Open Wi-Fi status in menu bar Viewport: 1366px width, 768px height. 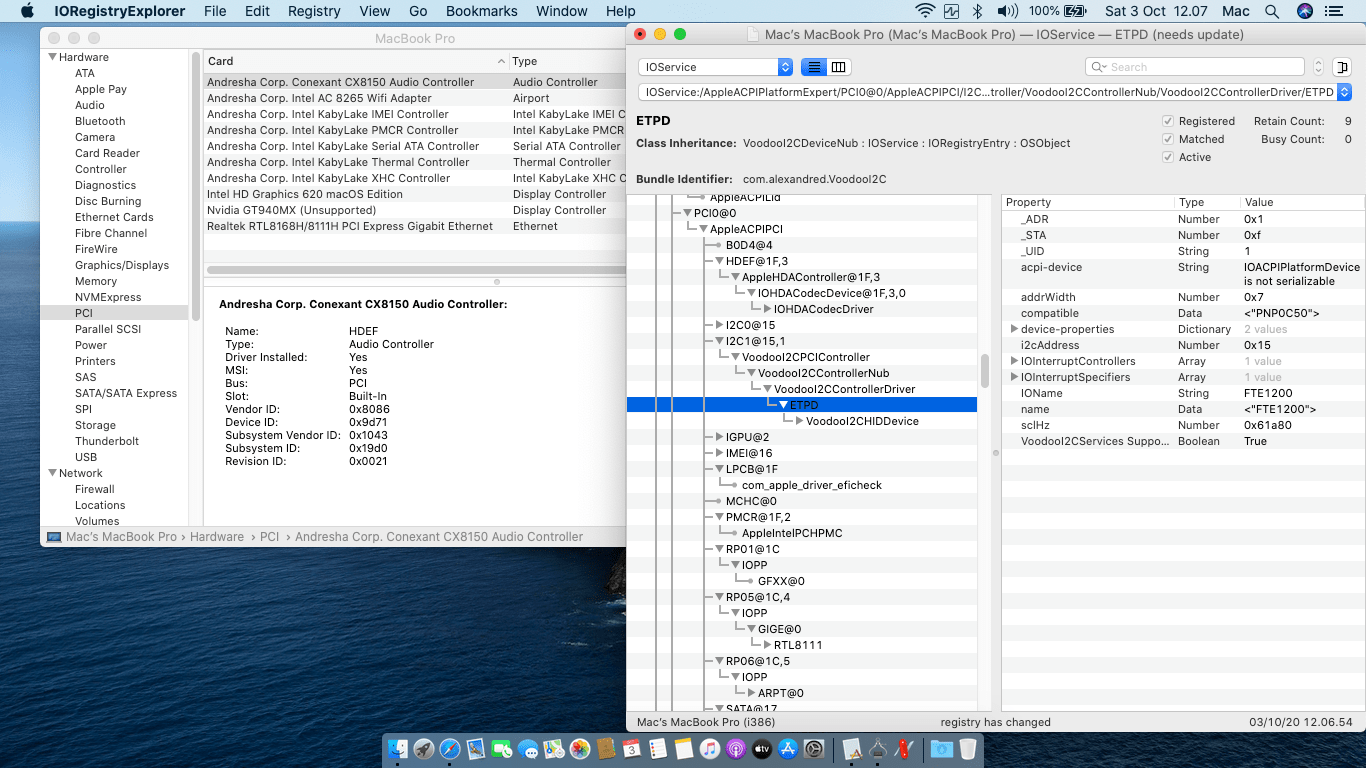[925, 11]
